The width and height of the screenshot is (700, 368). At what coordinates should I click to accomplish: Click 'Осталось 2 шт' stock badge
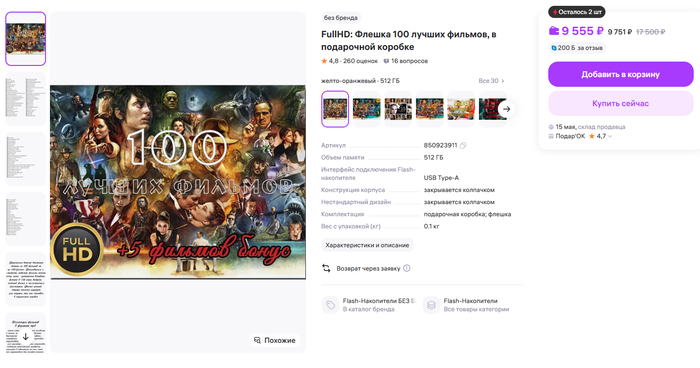577,12
